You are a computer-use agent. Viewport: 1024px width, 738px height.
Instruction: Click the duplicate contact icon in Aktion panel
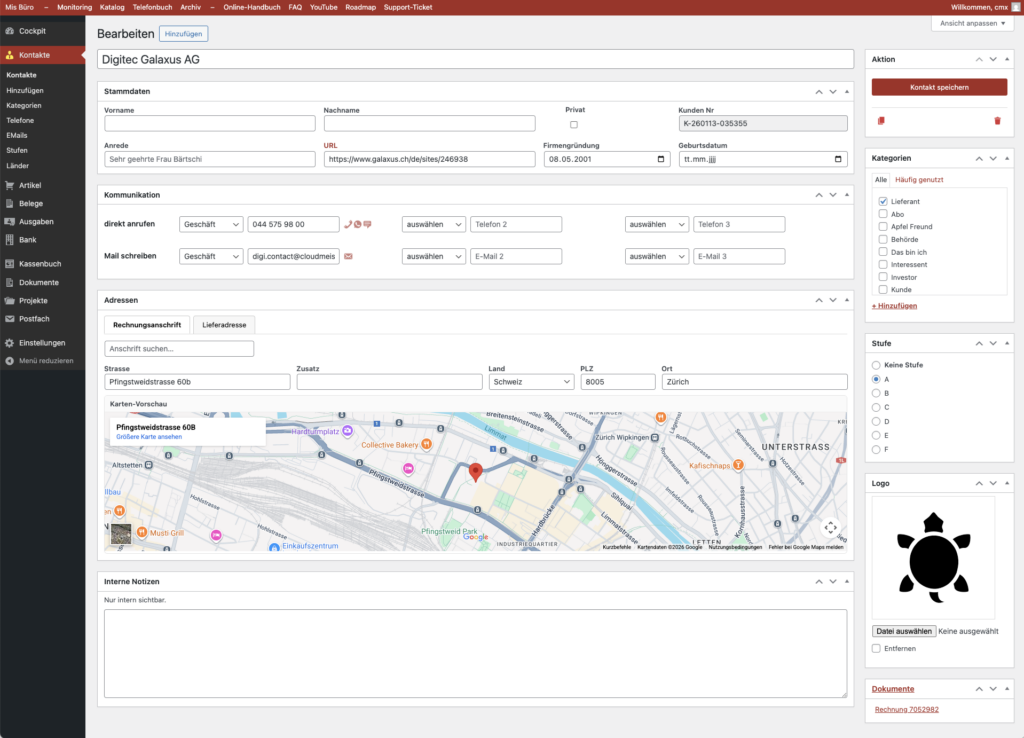click(x=881, y=121)
